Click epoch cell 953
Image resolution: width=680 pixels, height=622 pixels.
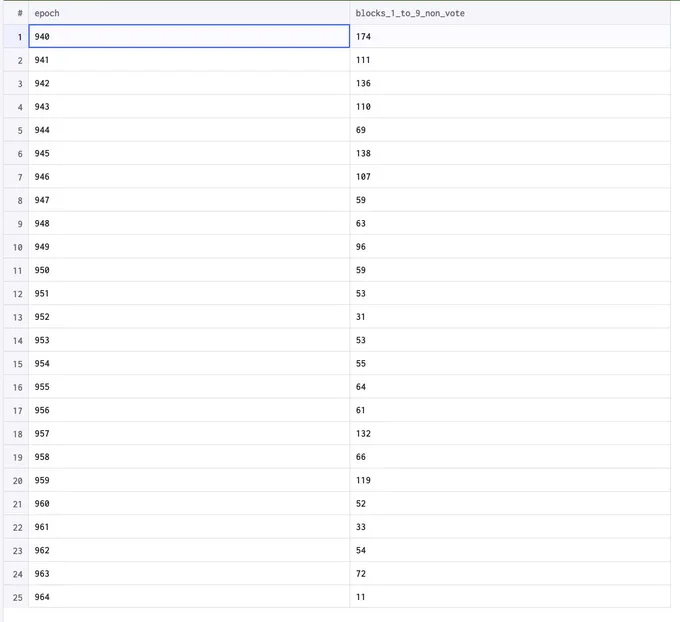point(189,340)
